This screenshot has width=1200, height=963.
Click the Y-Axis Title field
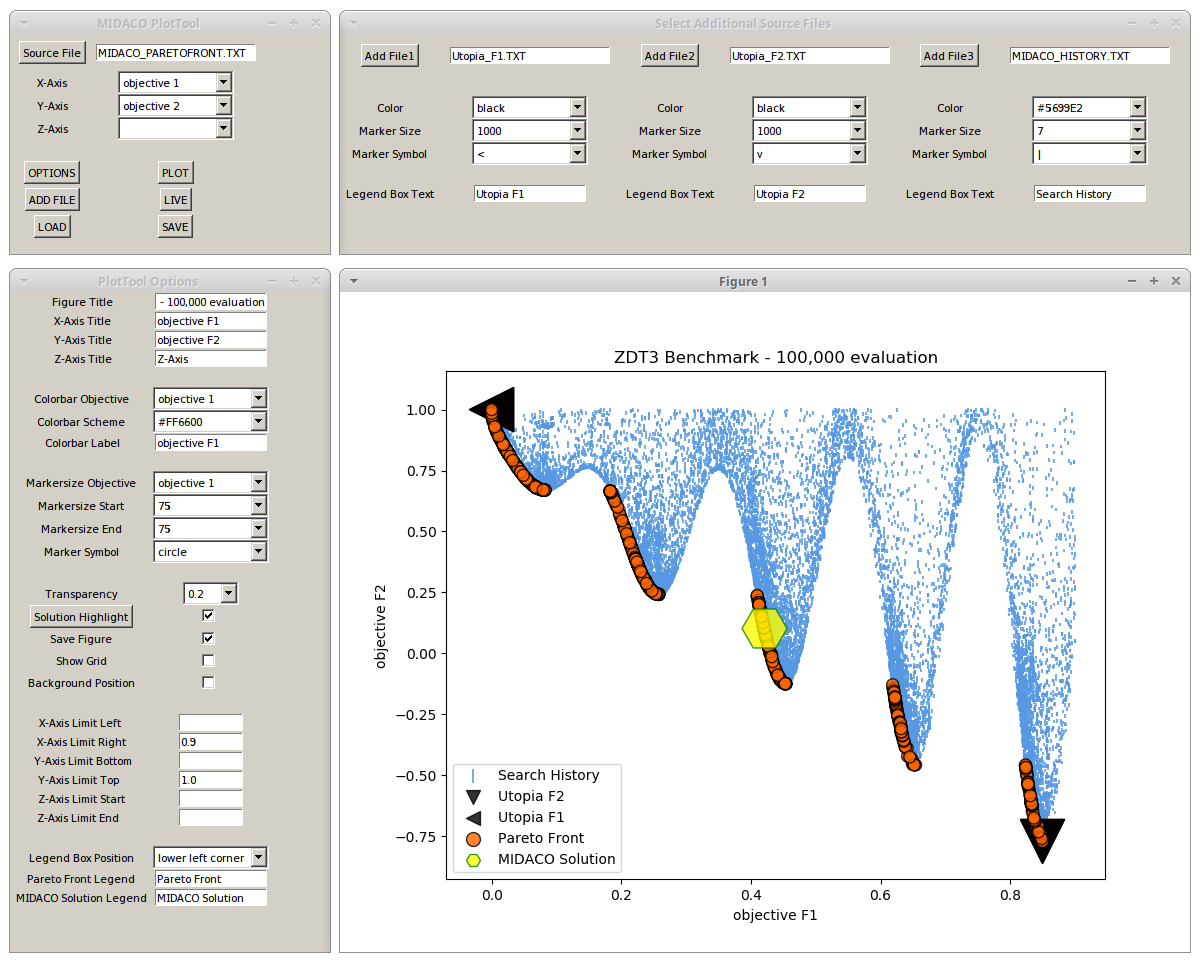(211, 340)
